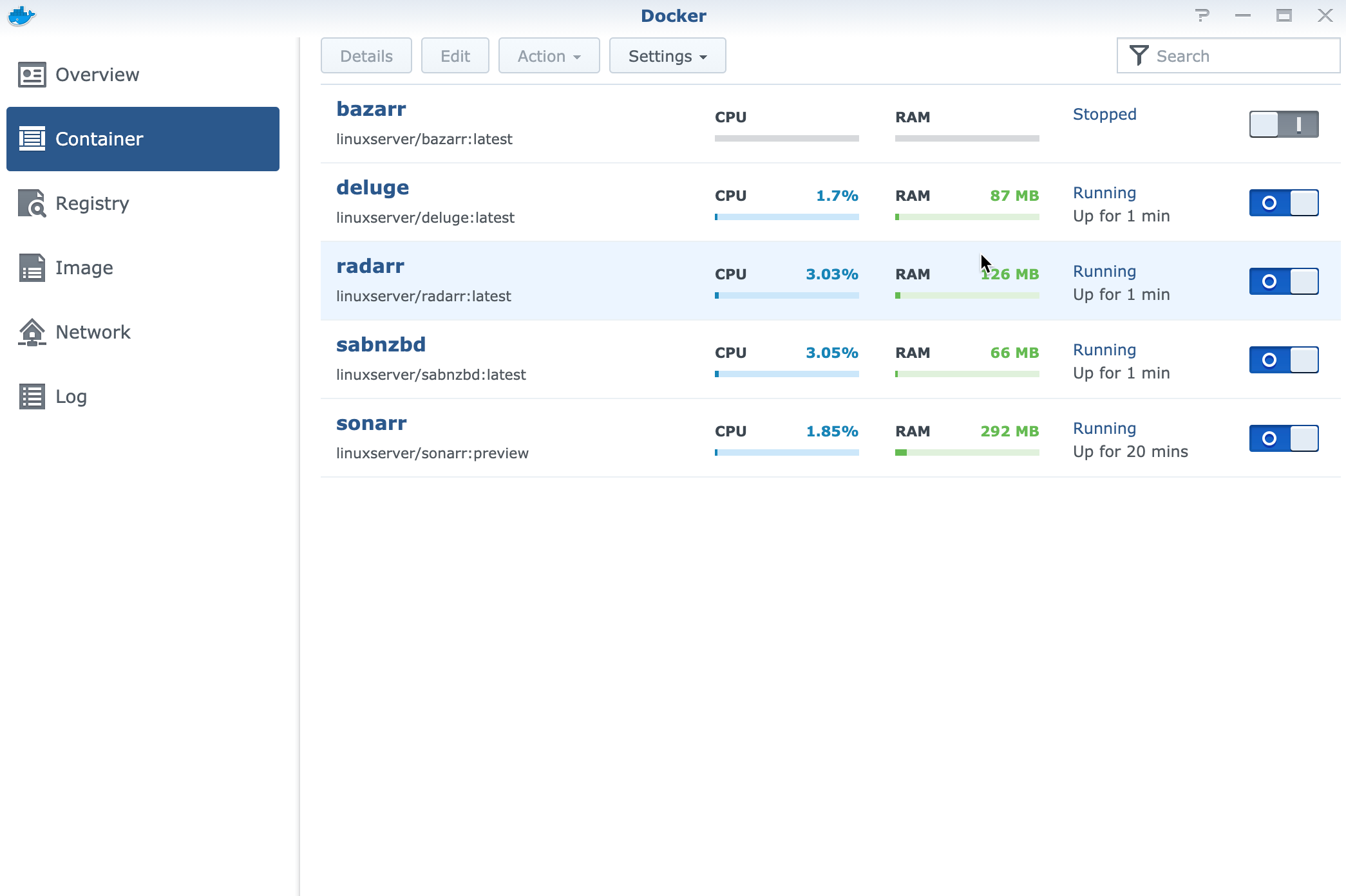Image resolution: width=1346 pixels, height=896 pixels.
Task: Open the Settings dropdown
Action: coord(667,56)
